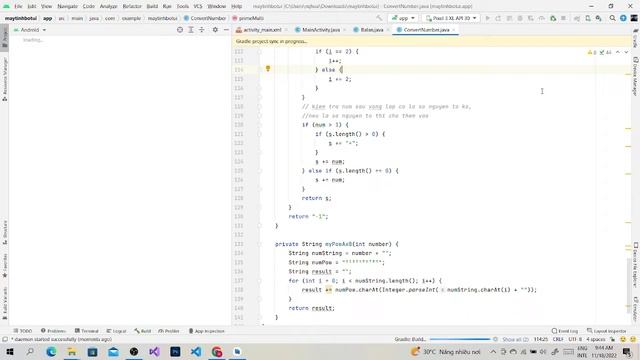
Task: Open the Tools menu
Action: point(182,6)
